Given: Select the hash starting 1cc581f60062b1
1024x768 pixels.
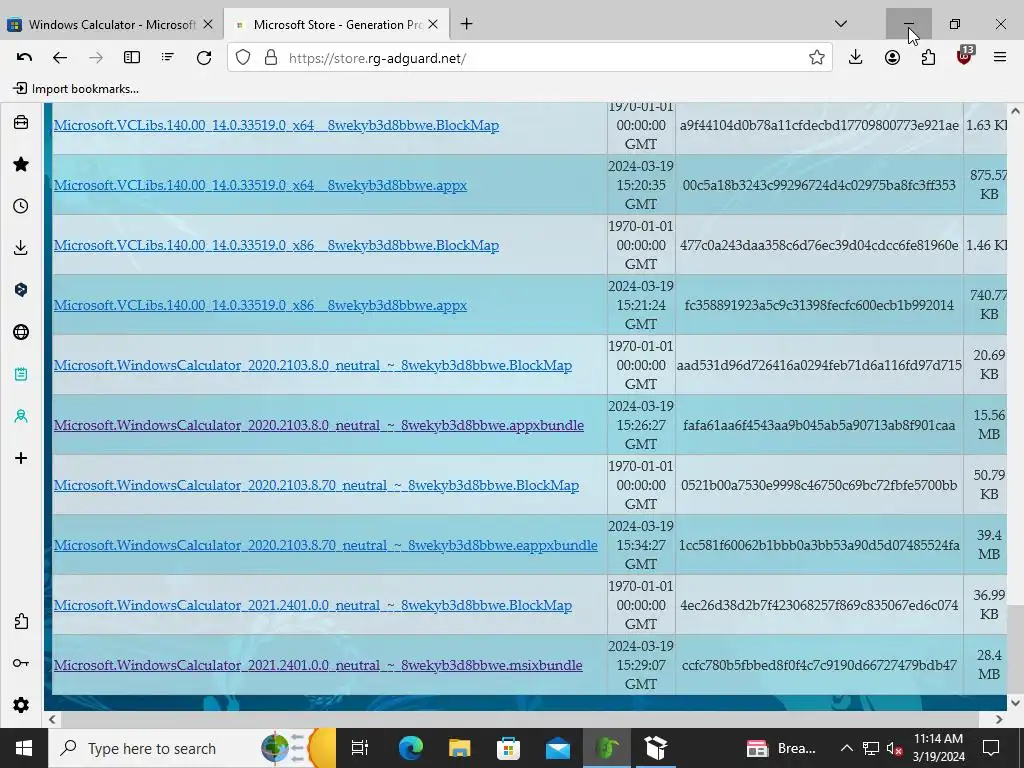Looking at the screenshot, I should point(819,545).
